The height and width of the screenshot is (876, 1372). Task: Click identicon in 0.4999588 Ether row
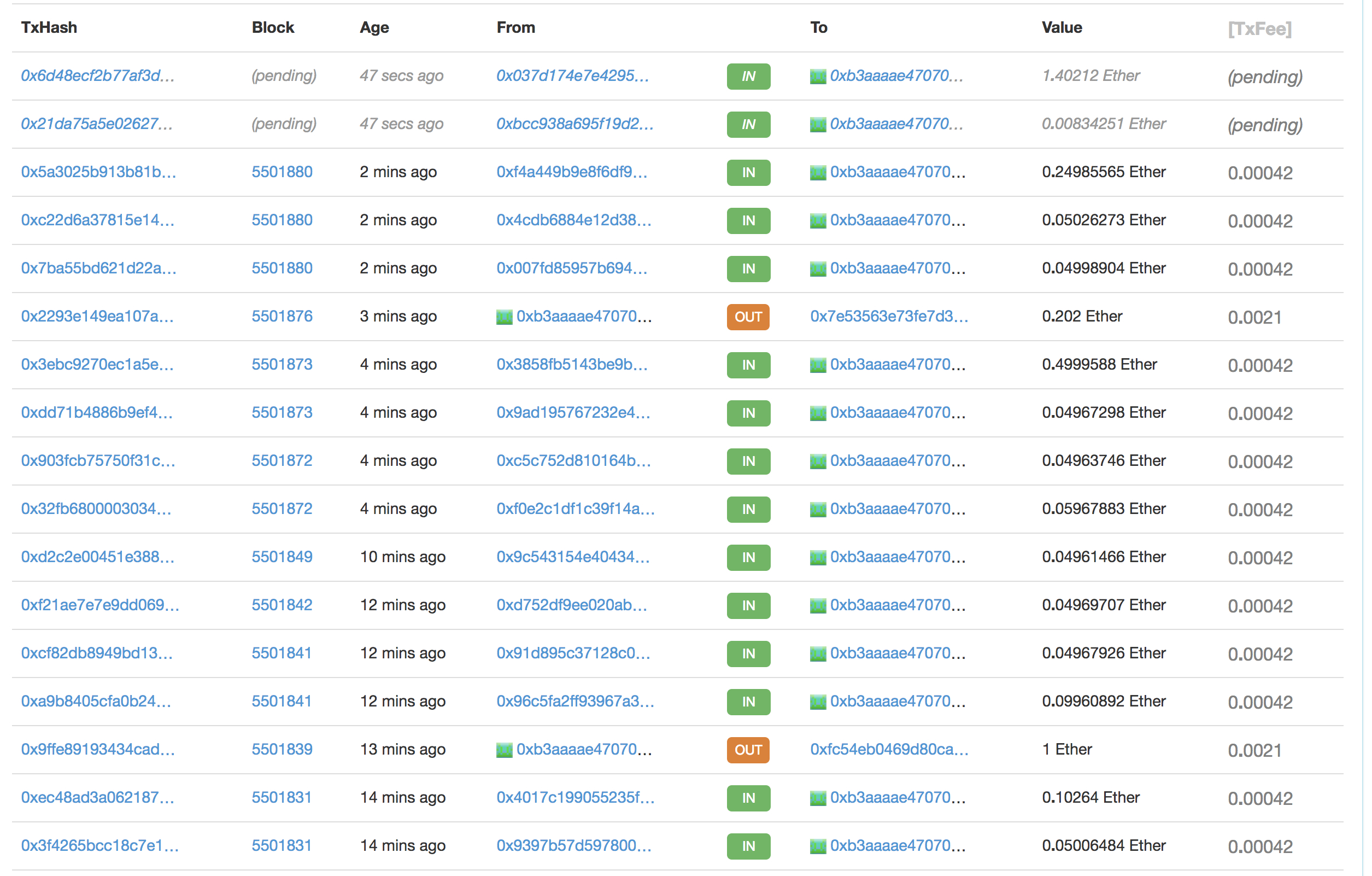pyautogui.click(x=818, y=365)
